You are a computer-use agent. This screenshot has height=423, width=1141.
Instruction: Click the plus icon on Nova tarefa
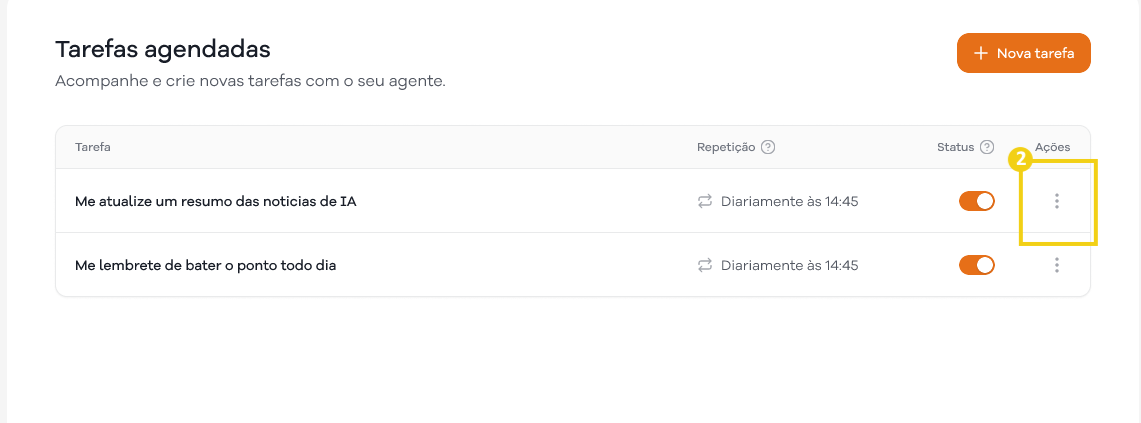tap(981, 53)
